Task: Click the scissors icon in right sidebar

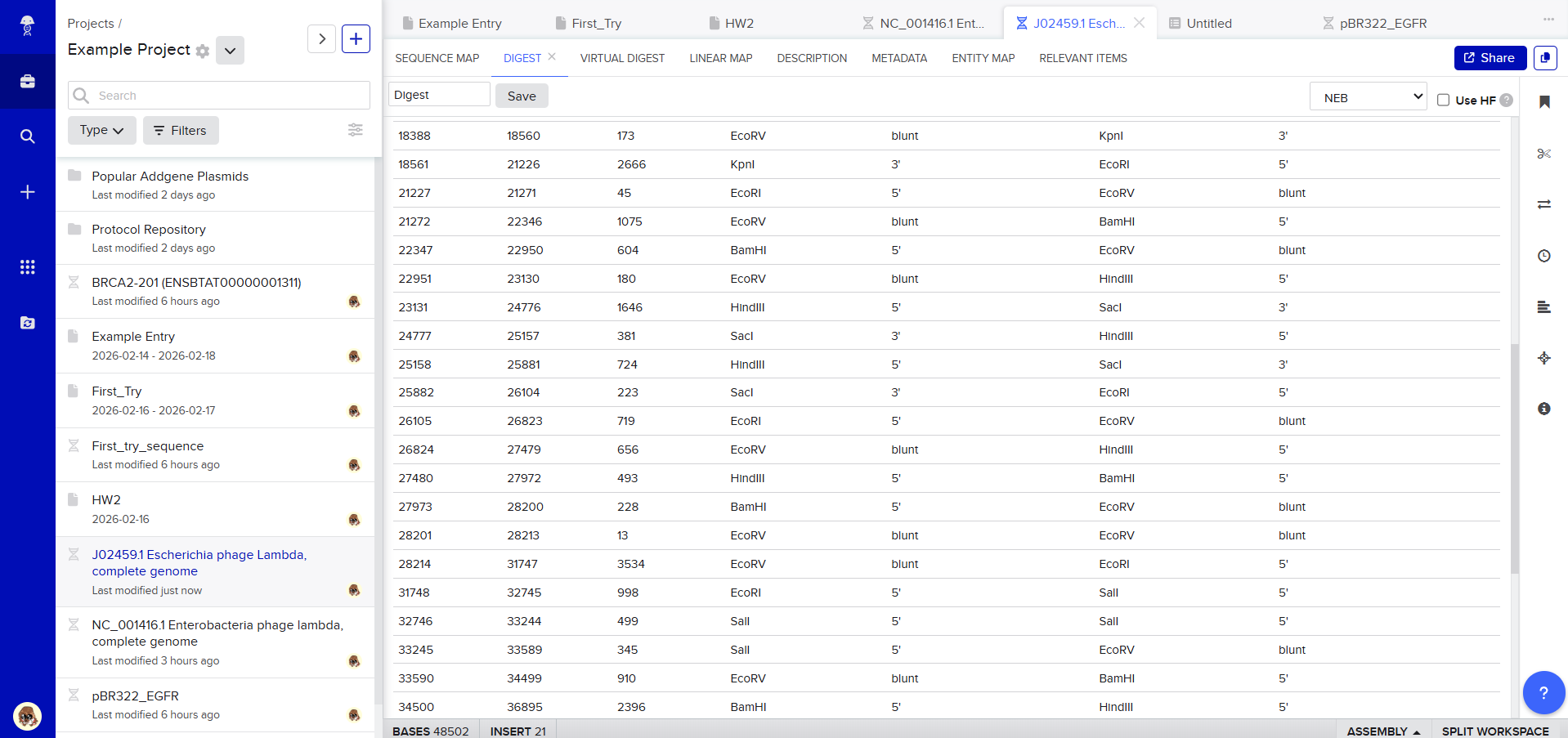Action: 1543,154
